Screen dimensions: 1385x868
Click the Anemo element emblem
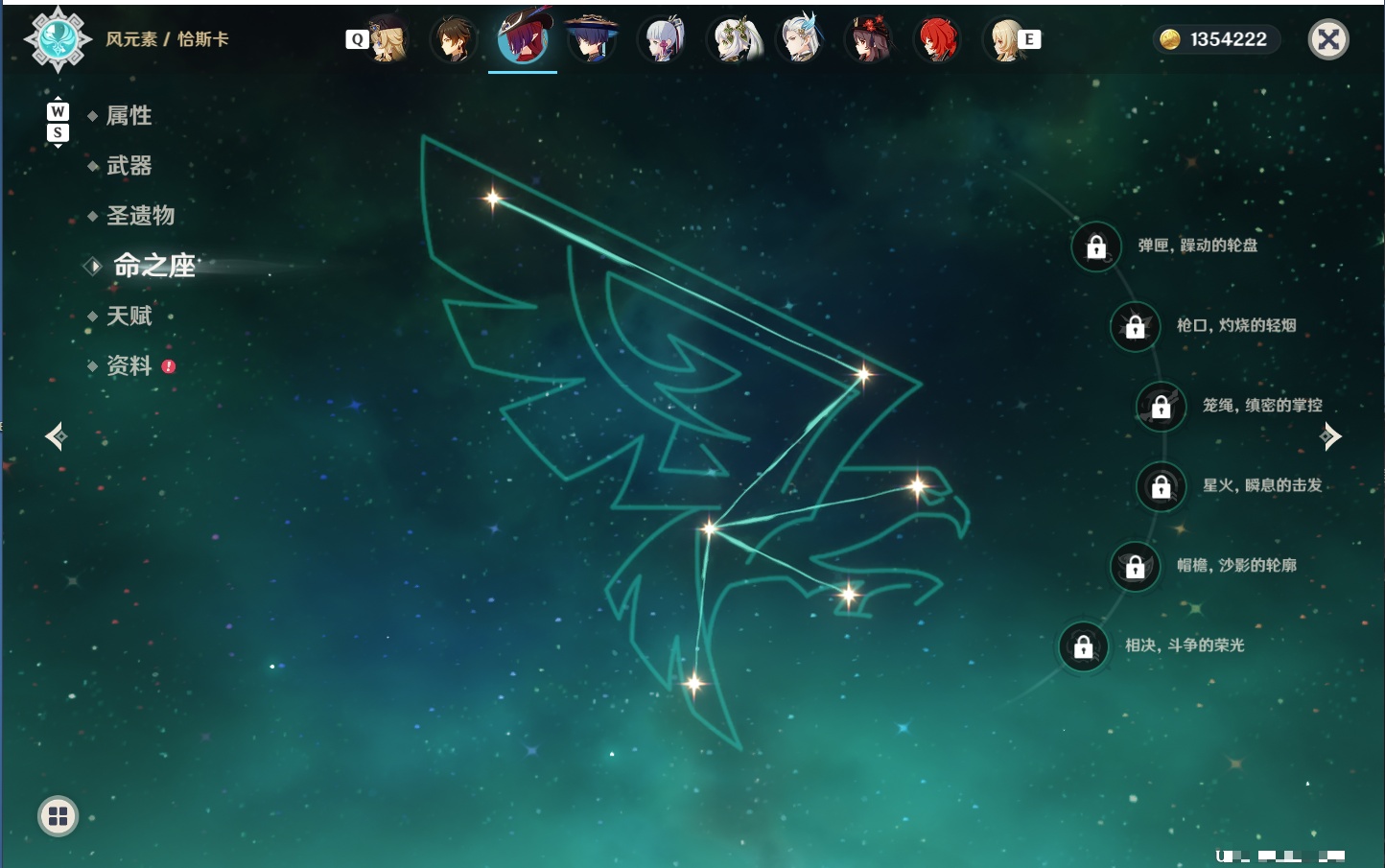pos(58,39)
